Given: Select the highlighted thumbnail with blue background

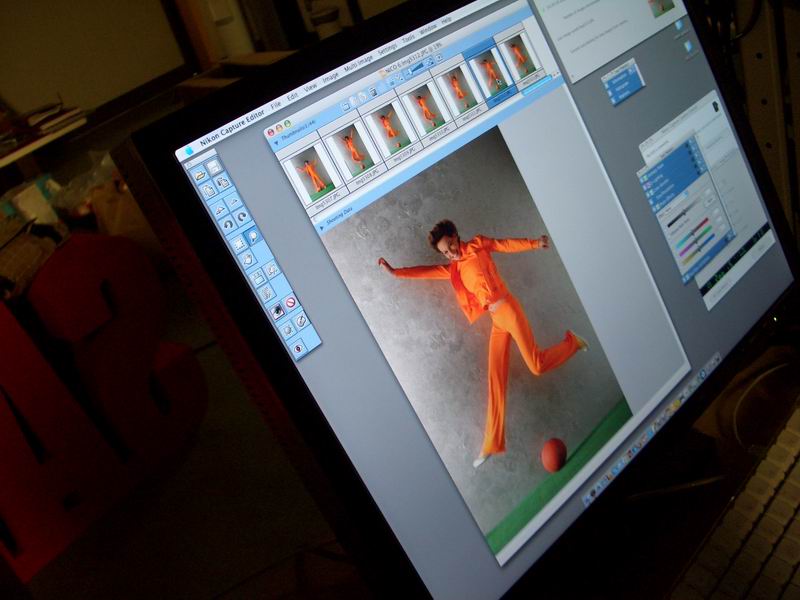Looking at the screenshot, I should pos(490,72).
